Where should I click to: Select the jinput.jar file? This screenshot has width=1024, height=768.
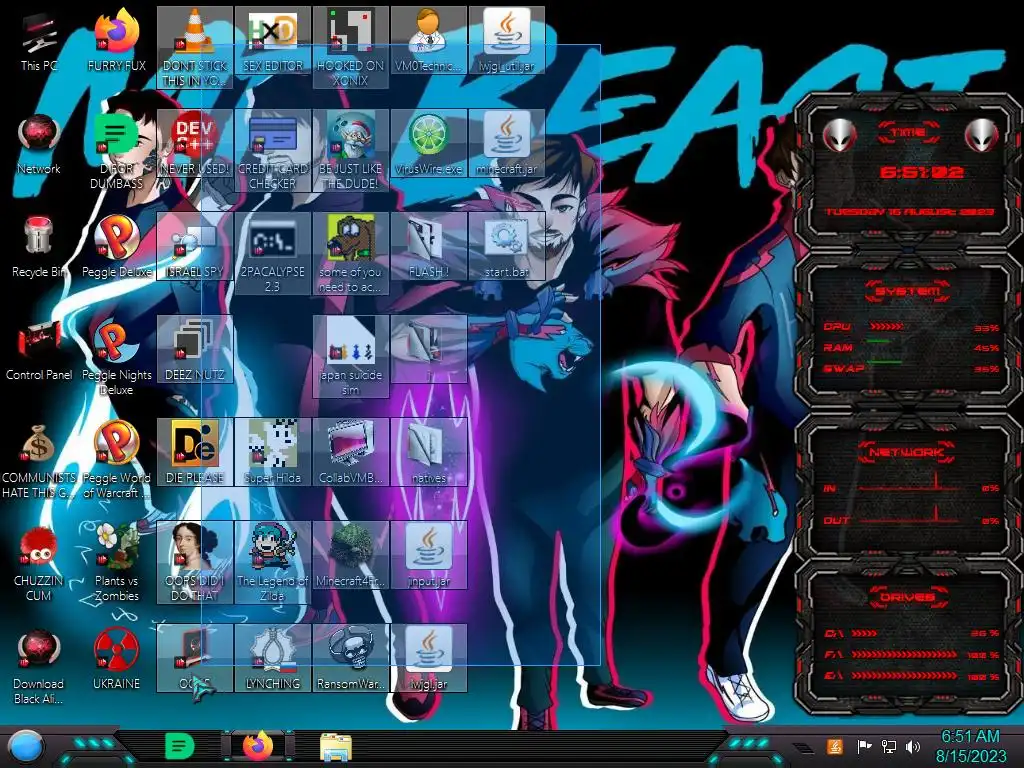pos(428,556)
